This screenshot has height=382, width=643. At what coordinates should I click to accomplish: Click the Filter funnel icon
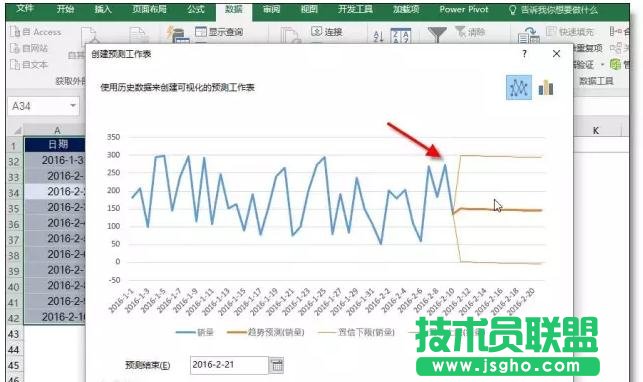[x=437, y=34]
